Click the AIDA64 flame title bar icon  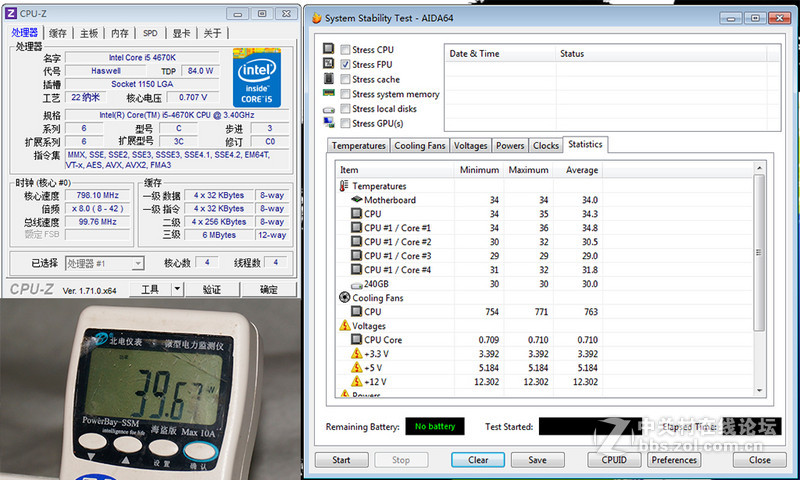click(x=316, y=18)
